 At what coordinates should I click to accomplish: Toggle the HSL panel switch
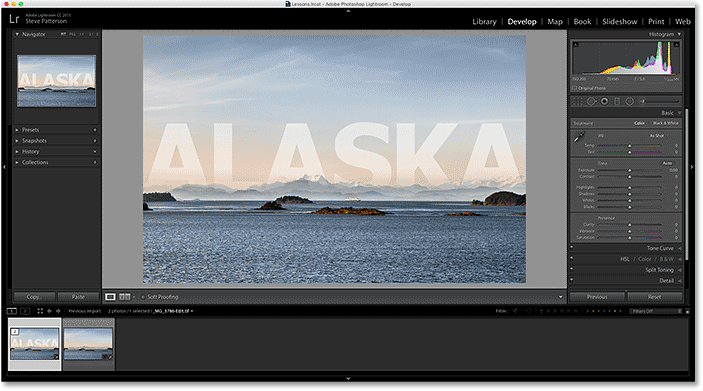[572, 258]
